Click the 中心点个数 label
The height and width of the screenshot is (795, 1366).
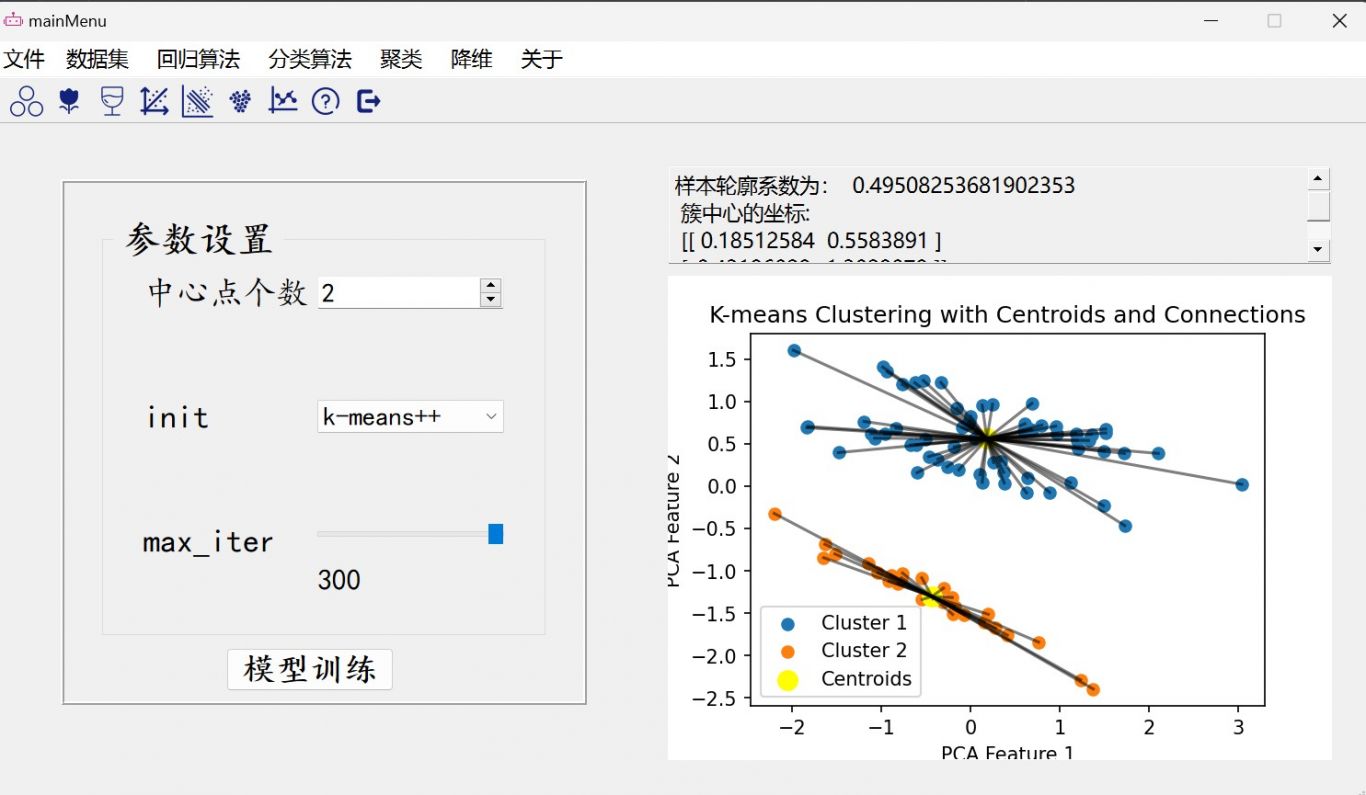click(x=227, y=292)
